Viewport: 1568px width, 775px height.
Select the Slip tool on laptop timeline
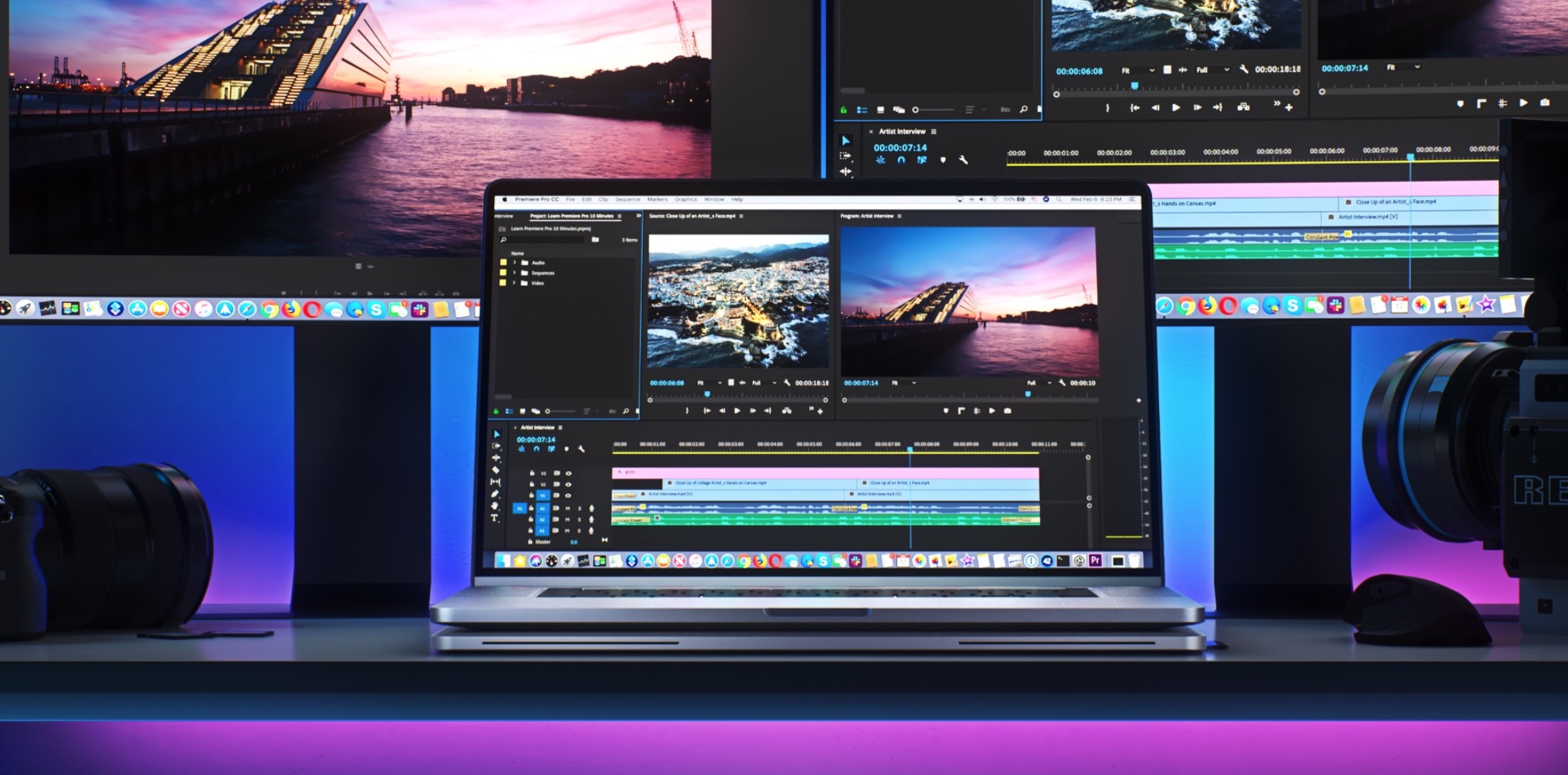pos(495,481)
